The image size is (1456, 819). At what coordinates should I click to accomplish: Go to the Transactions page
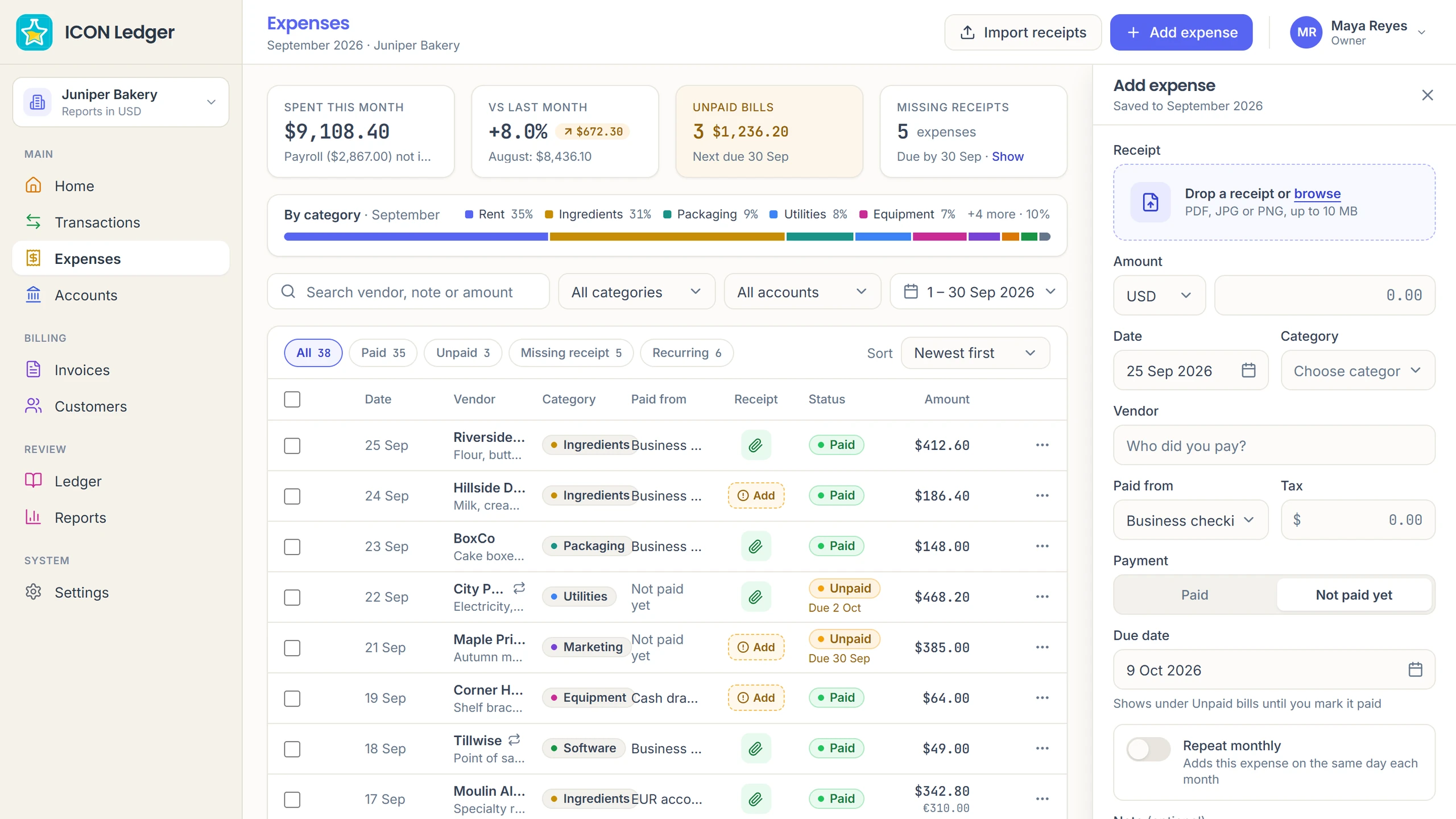[121, 222]
